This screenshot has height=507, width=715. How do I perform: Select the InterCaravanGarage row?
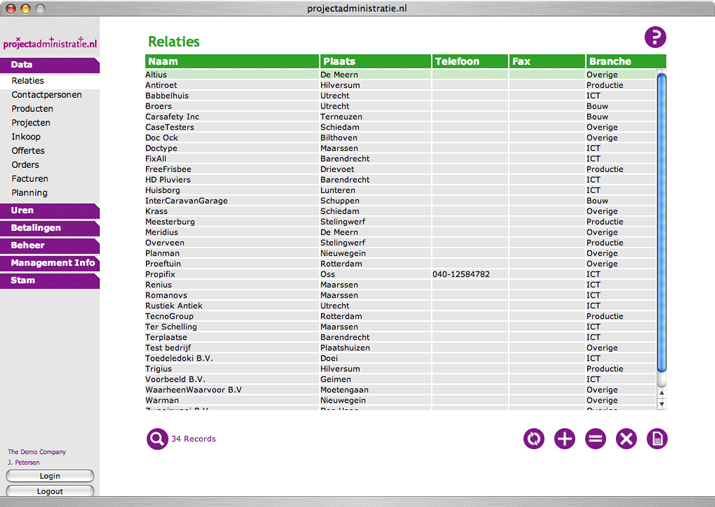[400, 201]
